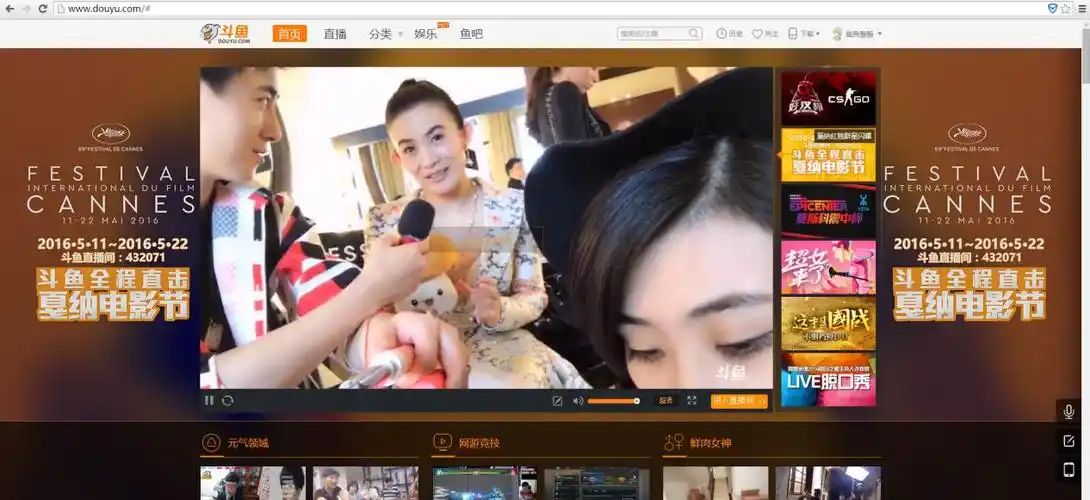Go to the 直播 tab
The height and width of the screenshot is (500, 1090).
click(x=335, y=34)
